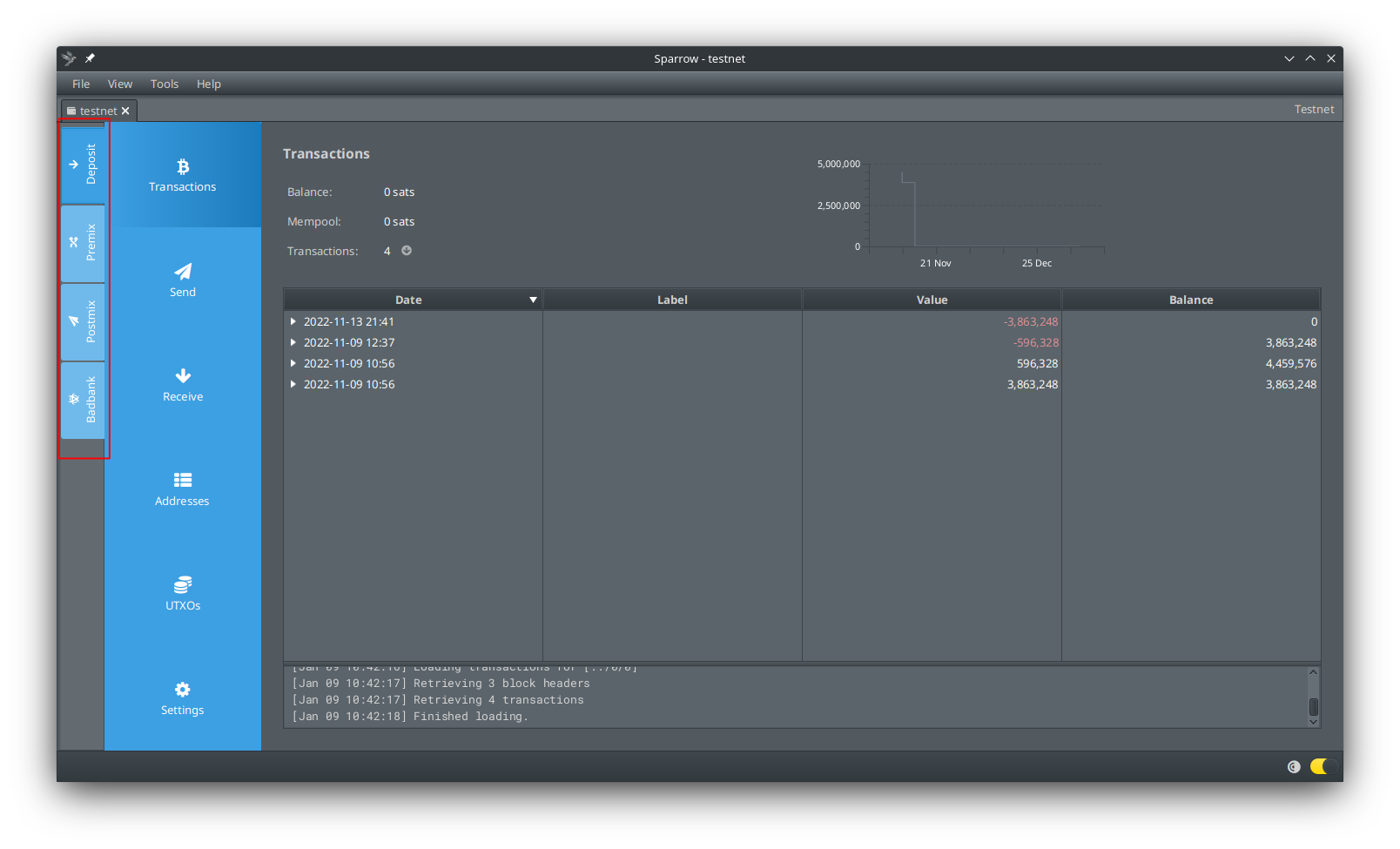The image size is (1400, 849).
Task: Expand the 2022-11-09 12:37 transaction row
Action: 293,342
